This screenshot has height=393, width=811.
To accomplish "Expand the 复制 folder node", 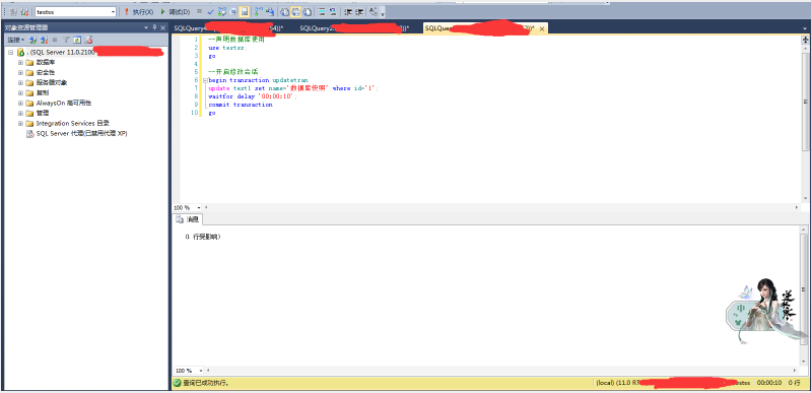I will click(x=21, y=93).
